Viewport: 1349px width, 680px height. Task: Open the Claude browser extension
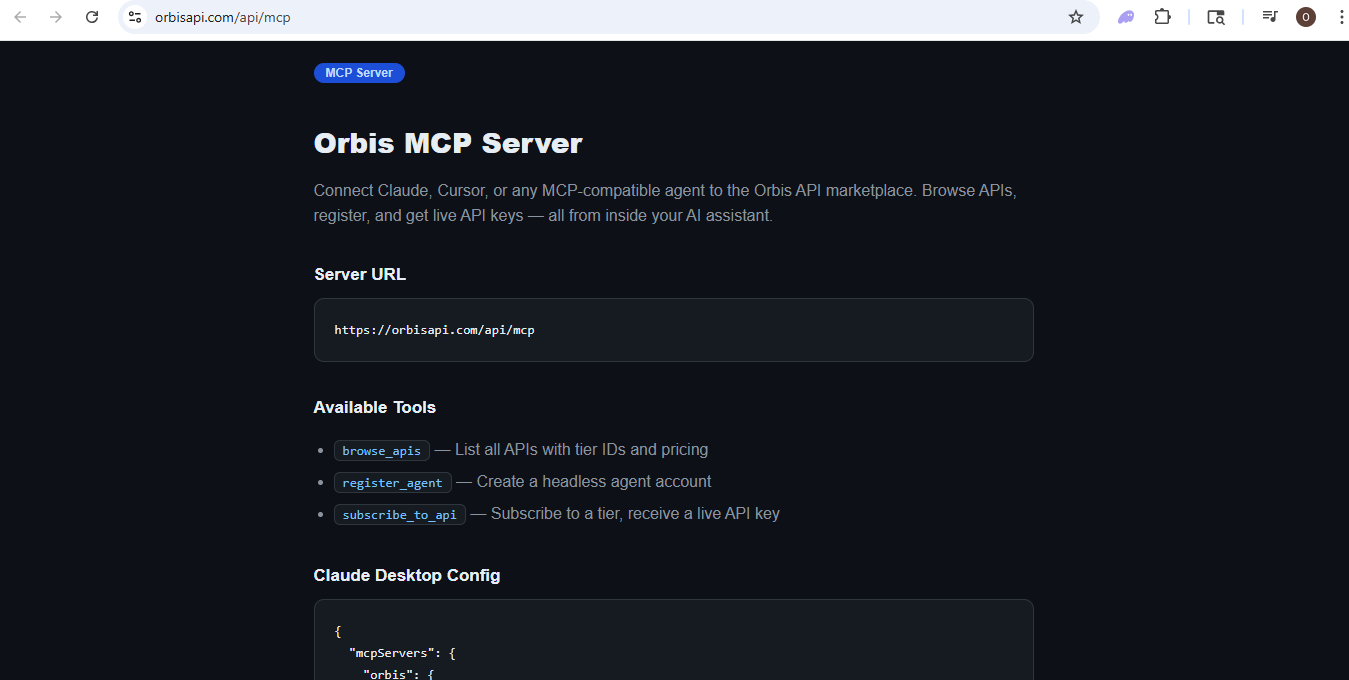pos(1125,16)
